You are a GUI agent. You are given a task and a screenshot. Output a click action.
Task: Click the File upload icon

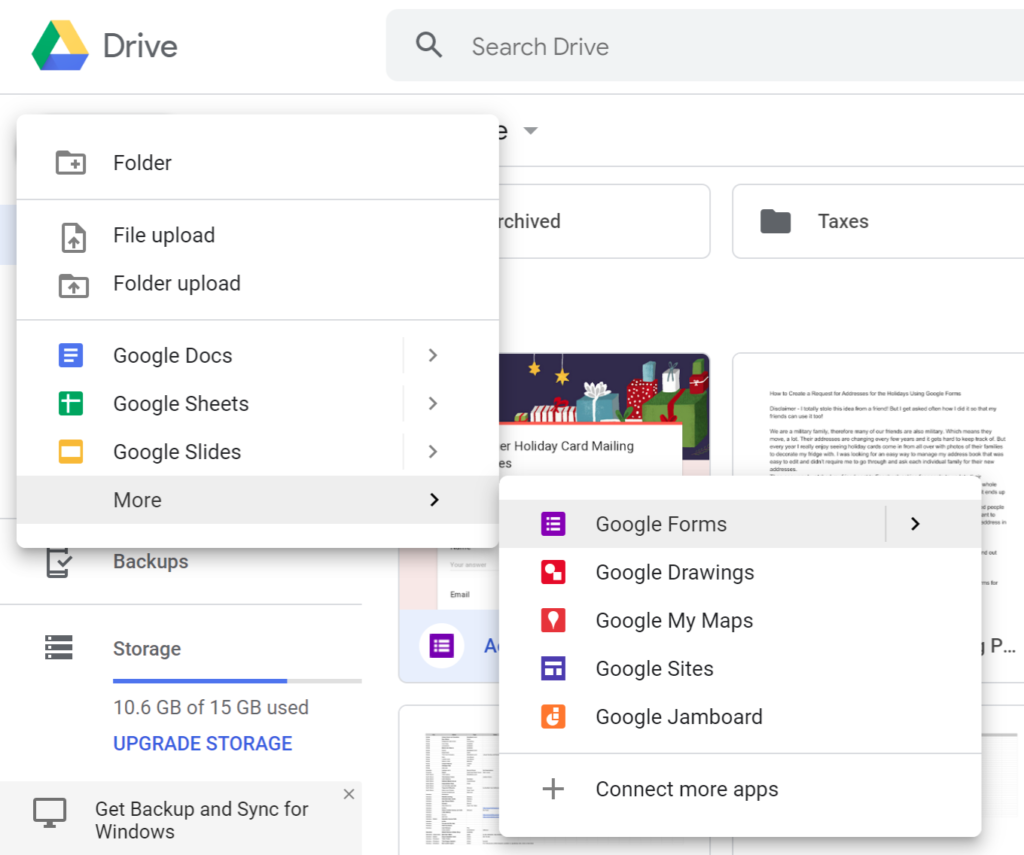tap(73, 236)
